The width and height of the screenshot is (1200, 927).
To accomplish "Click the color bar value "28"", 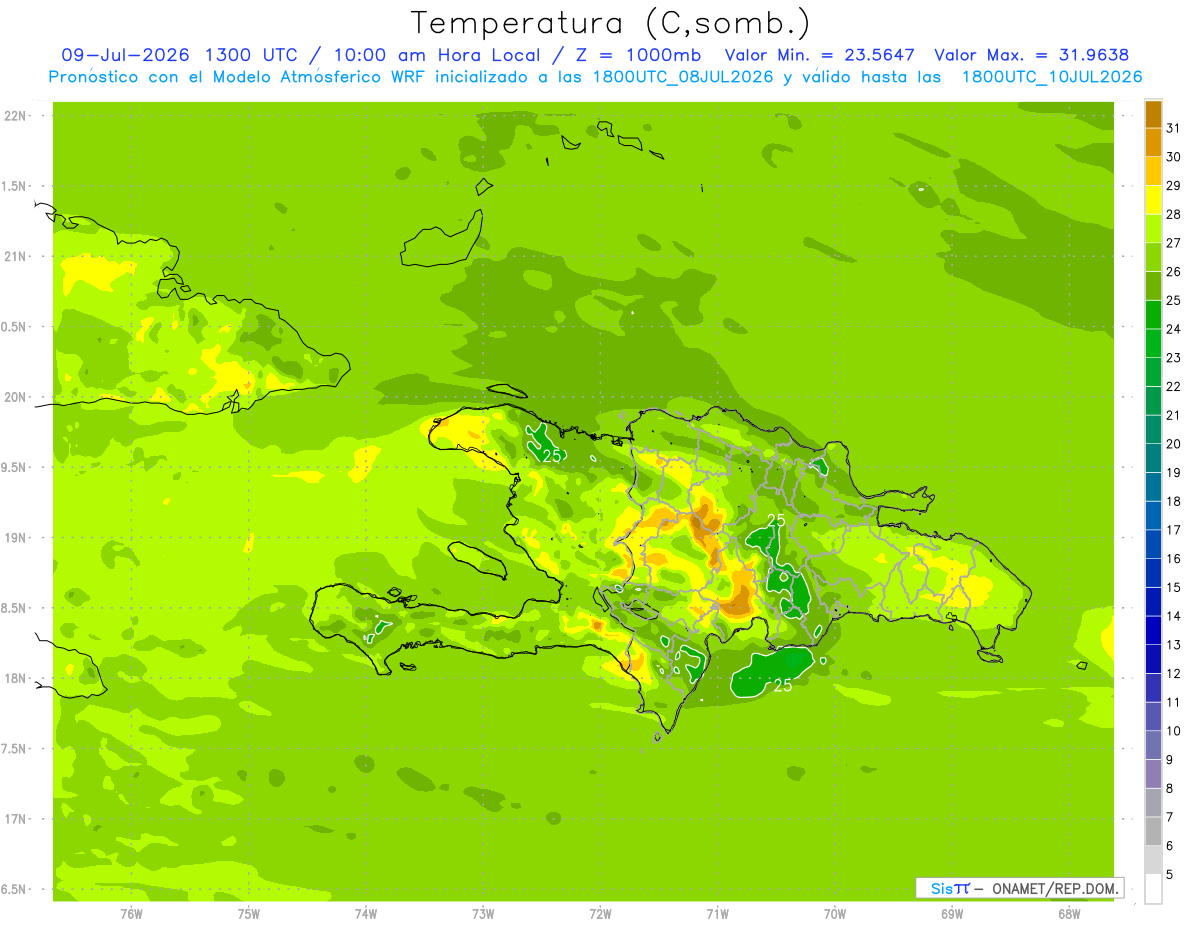I will (x=1174, y=214).
